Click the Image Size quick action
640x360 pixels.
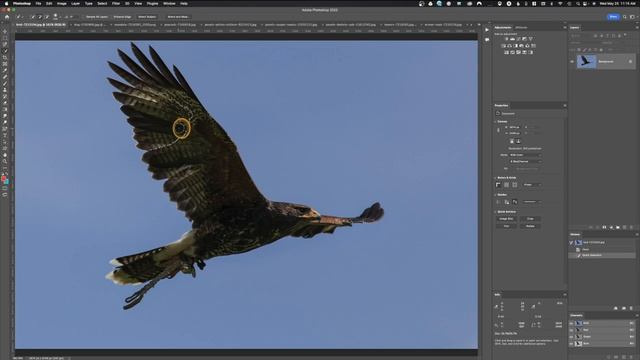(x=507, y=219)
